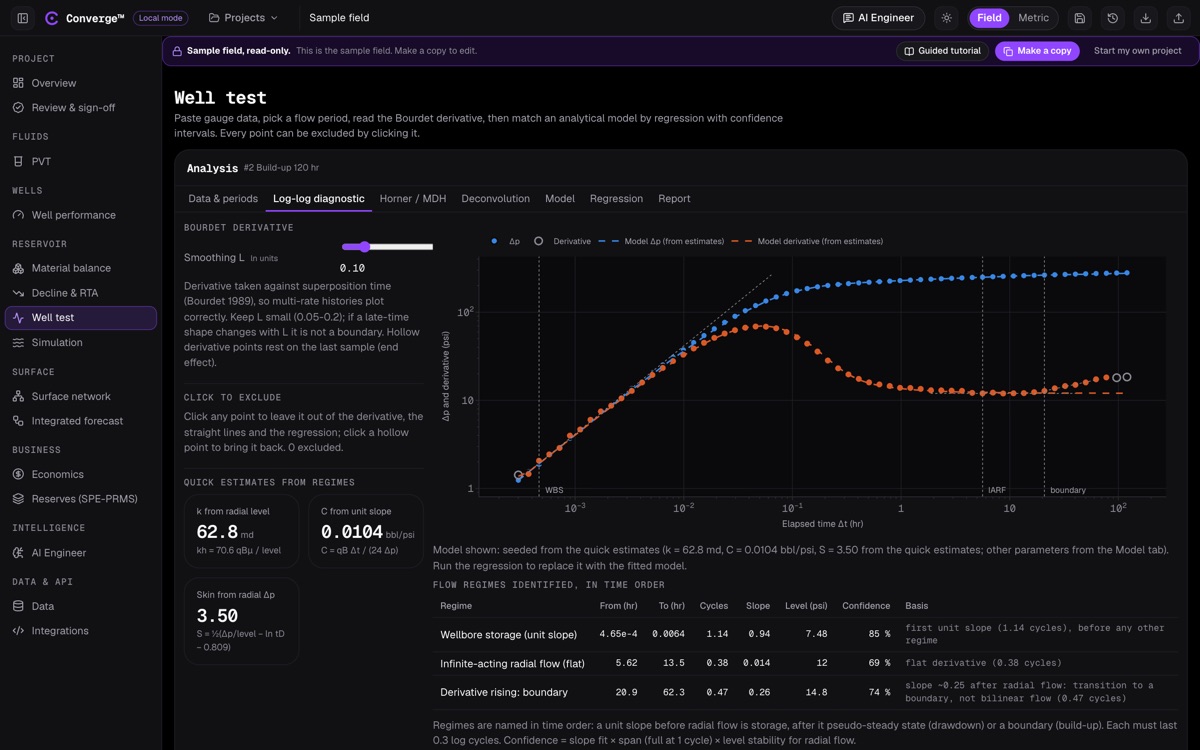Open the history clock icon in the top bar
Screen dimensions: 1200x750
click(1113, 18)
